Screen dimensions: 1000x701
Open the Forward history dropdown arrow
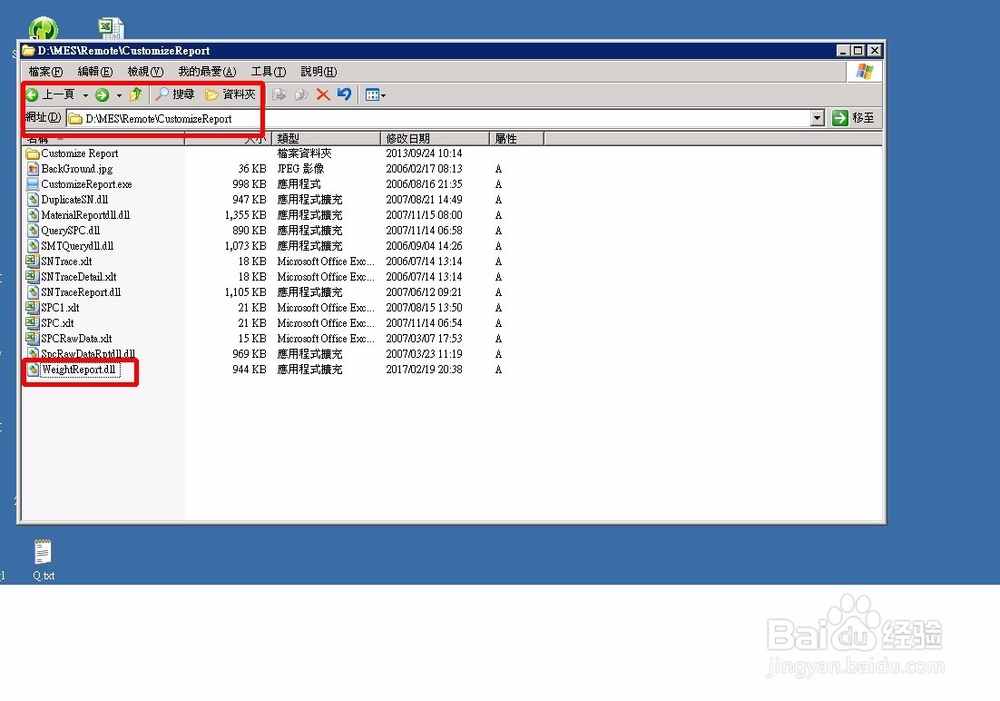click(119, 96)
